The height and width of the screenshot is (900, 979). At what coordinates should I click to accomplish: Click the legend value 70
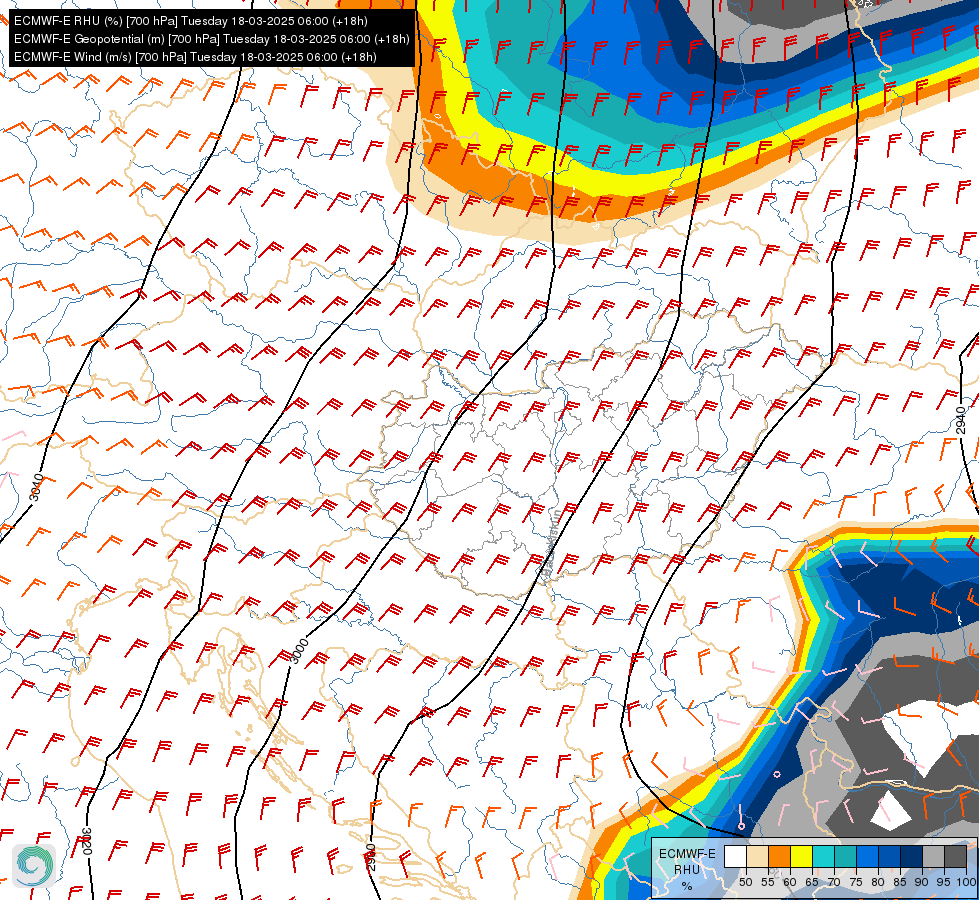click(834, 882)
